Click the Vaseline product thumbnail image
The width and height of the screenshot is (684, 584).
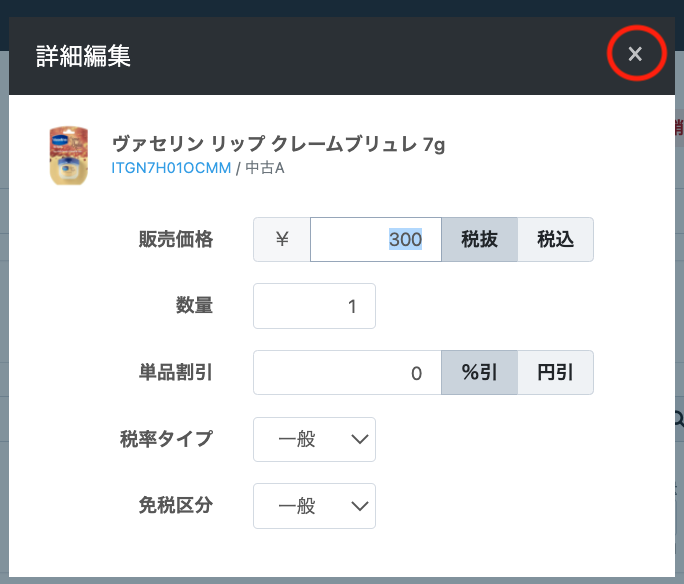point(68,155)
